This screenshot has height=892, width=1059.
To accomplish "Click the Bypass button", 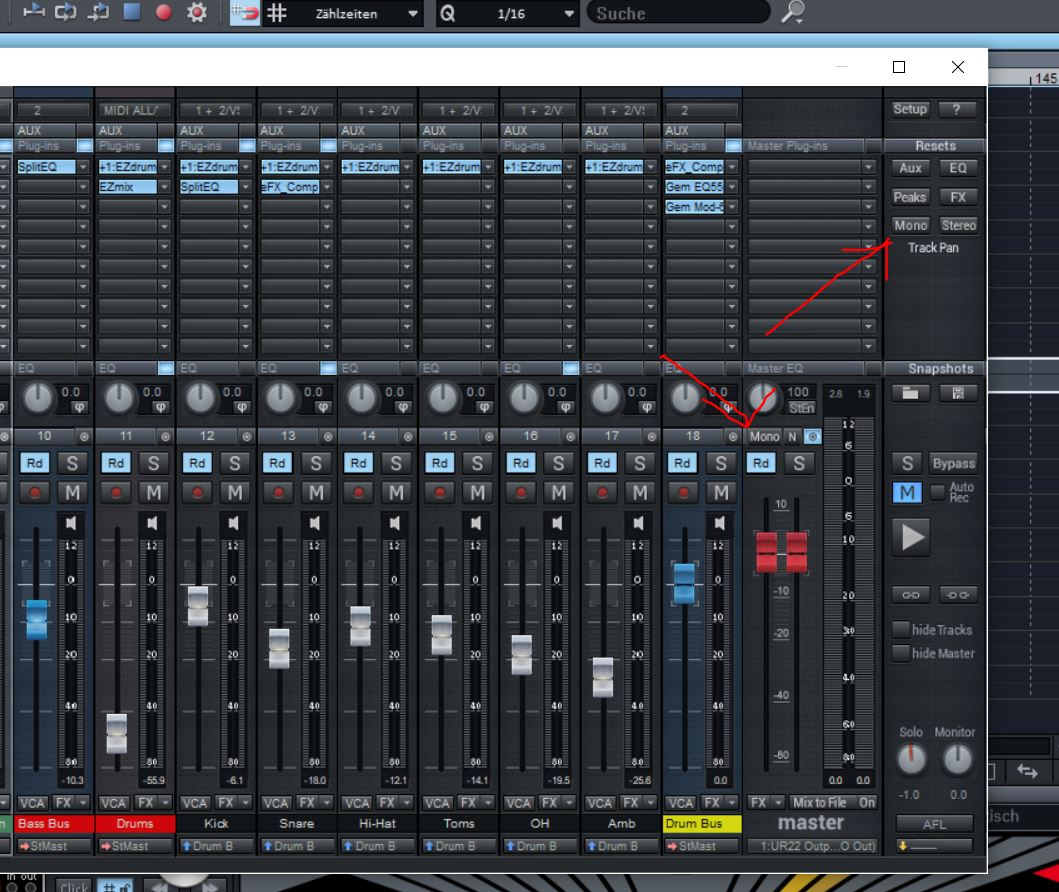I will click(x=954, y=463).
